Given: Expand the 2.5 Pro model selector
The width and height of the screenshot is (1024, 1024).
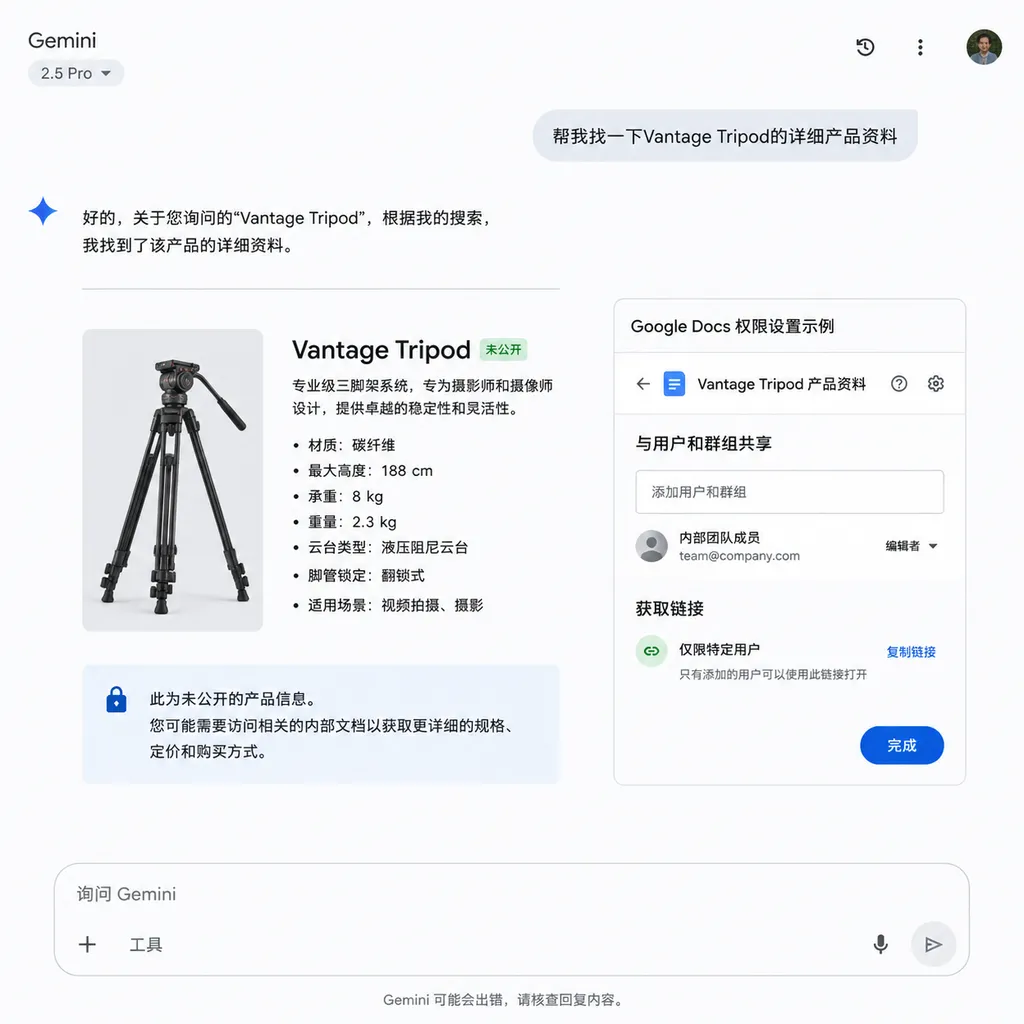Looking at the screenshot, I should 76,73.
